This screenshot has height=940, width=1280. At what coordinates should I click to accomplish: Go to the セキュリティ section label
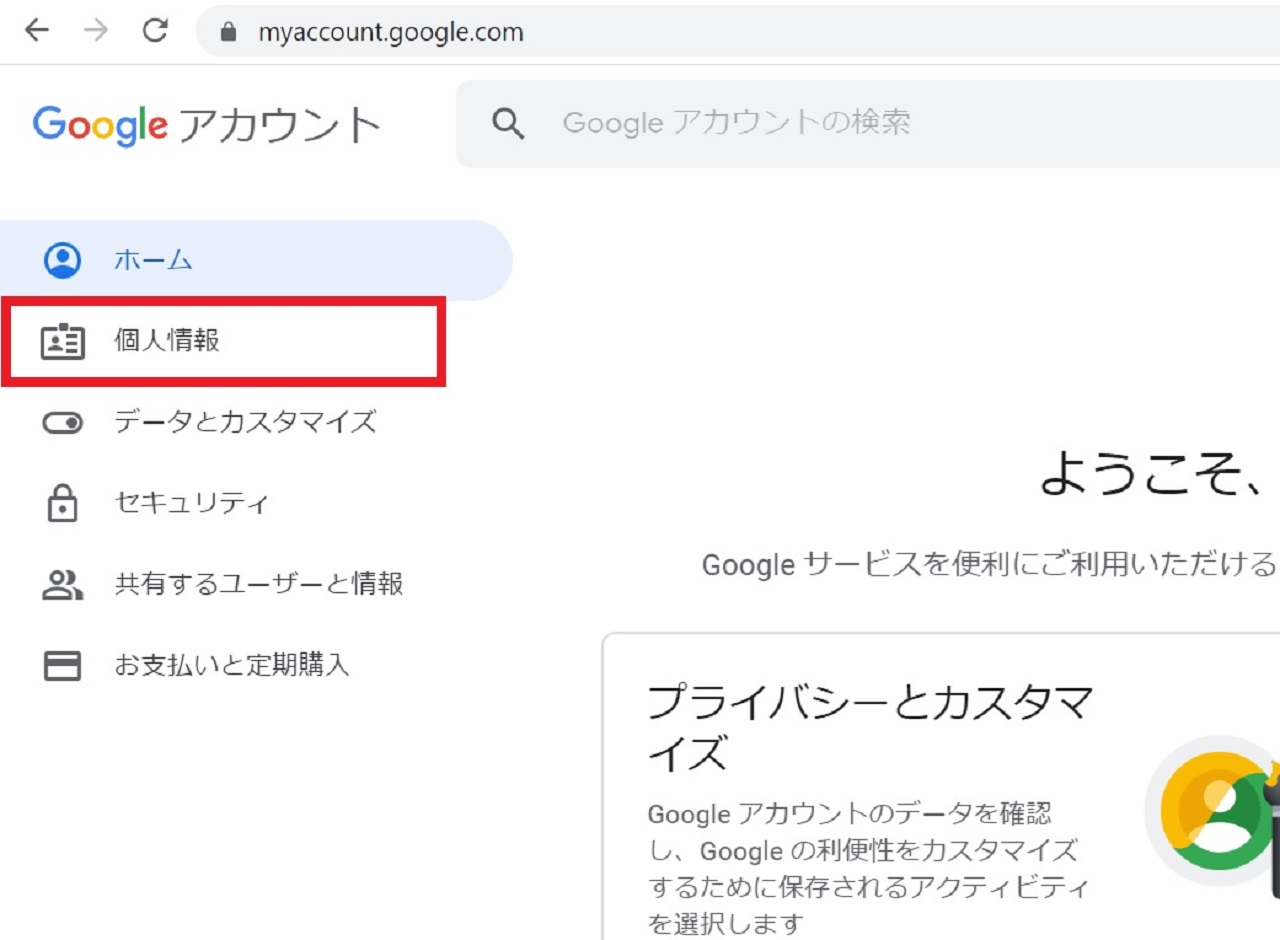[x=192, y=503]
